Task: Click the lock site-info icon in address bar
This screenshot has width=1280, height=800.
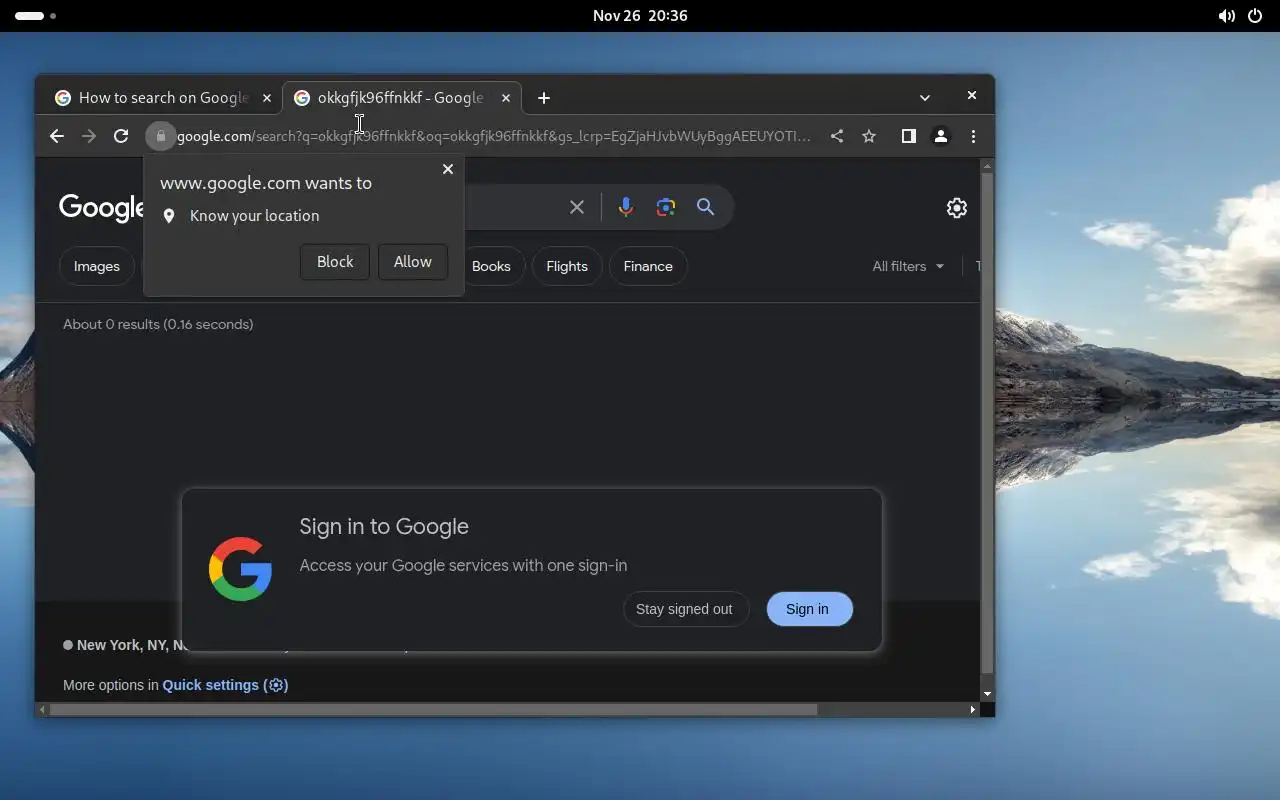Action: pos(160,136)
